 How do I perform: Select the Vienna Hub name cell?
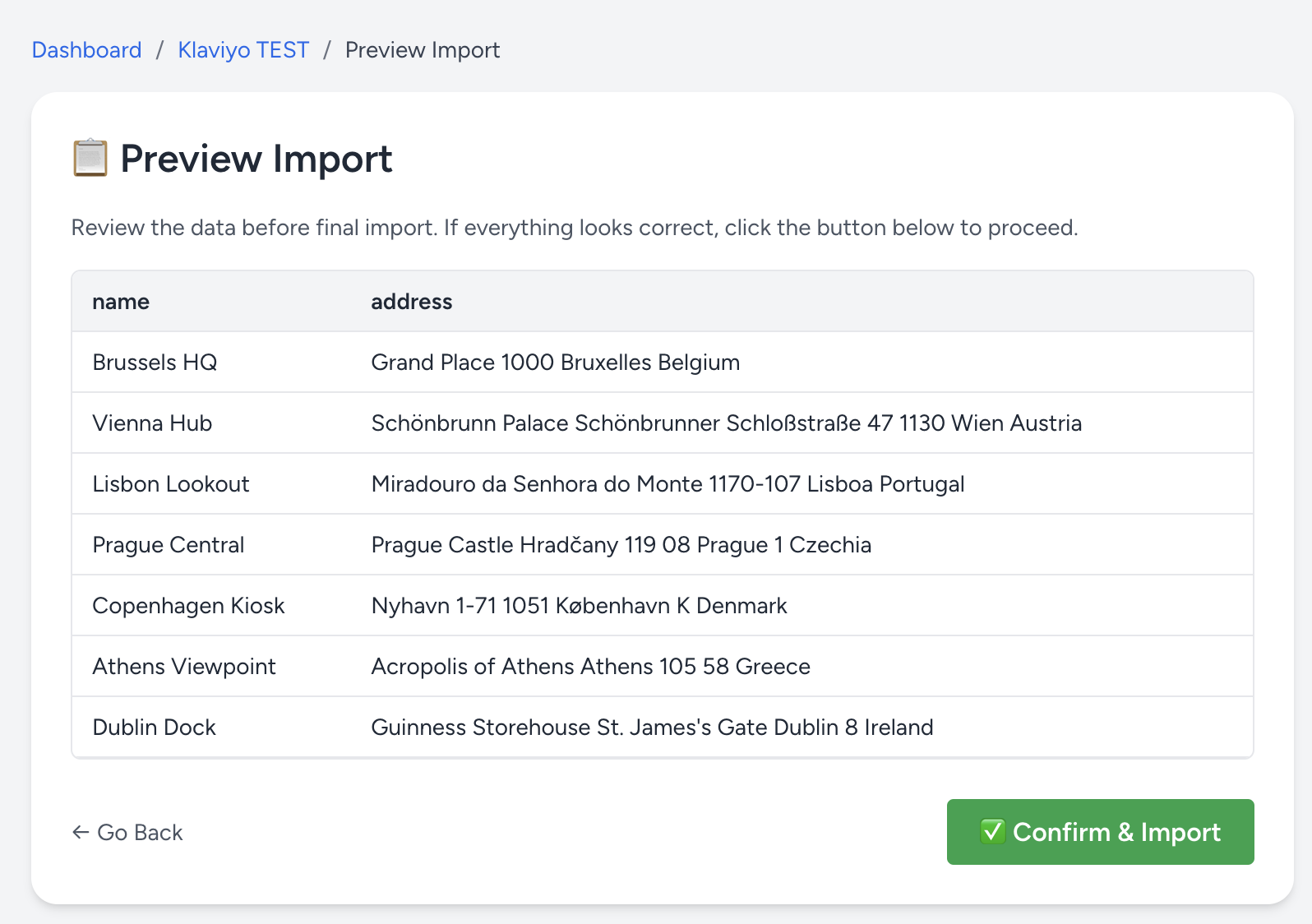click(x=152, y=423)
